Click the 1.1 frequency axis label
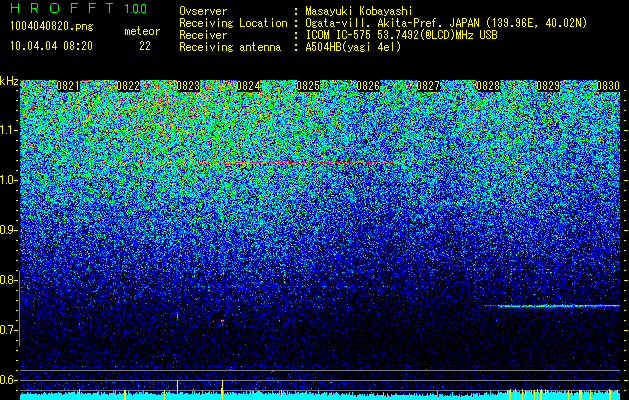The width and height of the screenshot is (629, 400). tap(8, 130)
